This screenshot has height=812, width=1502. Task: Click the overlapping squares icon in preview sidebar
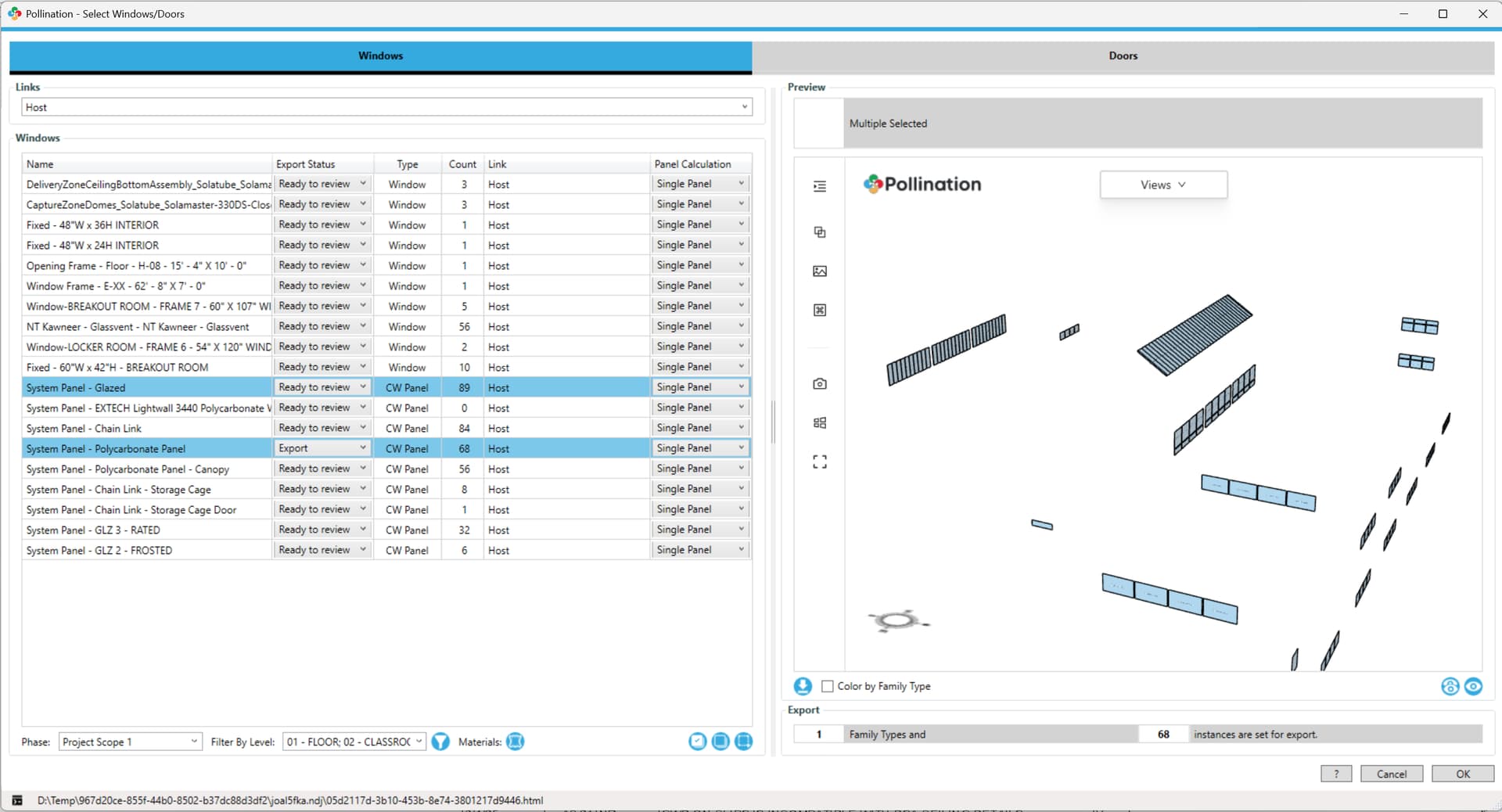(x=819, y=232)
